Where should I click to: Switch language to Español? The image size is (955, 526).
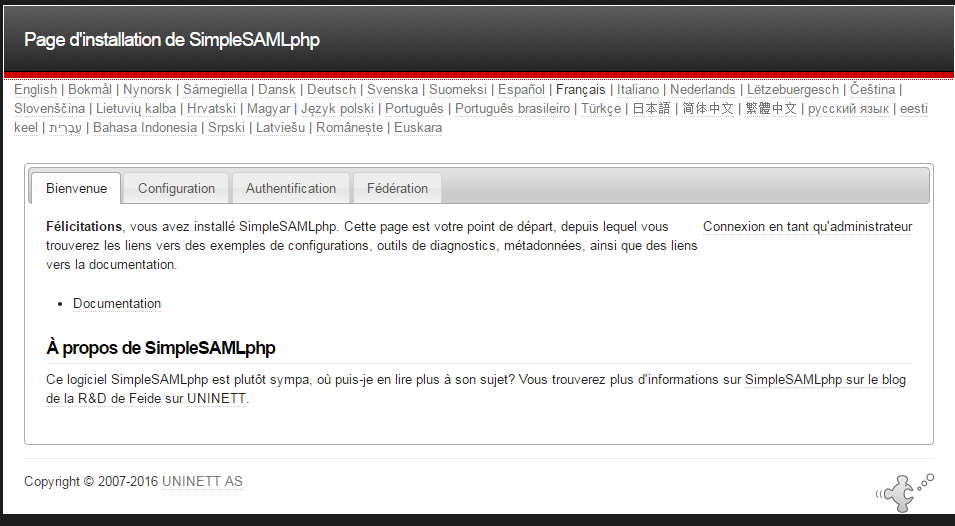coord(521,89)
